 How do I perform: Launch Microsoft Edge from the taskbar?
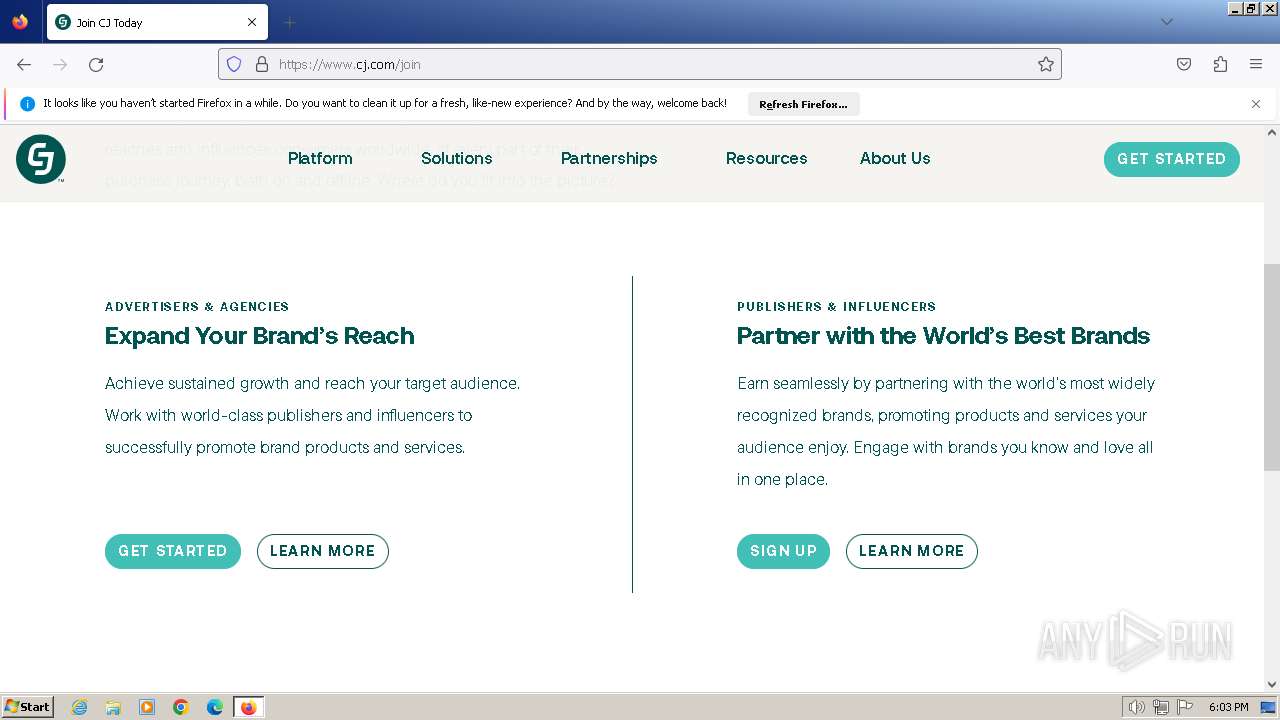(x=215, y=707)
